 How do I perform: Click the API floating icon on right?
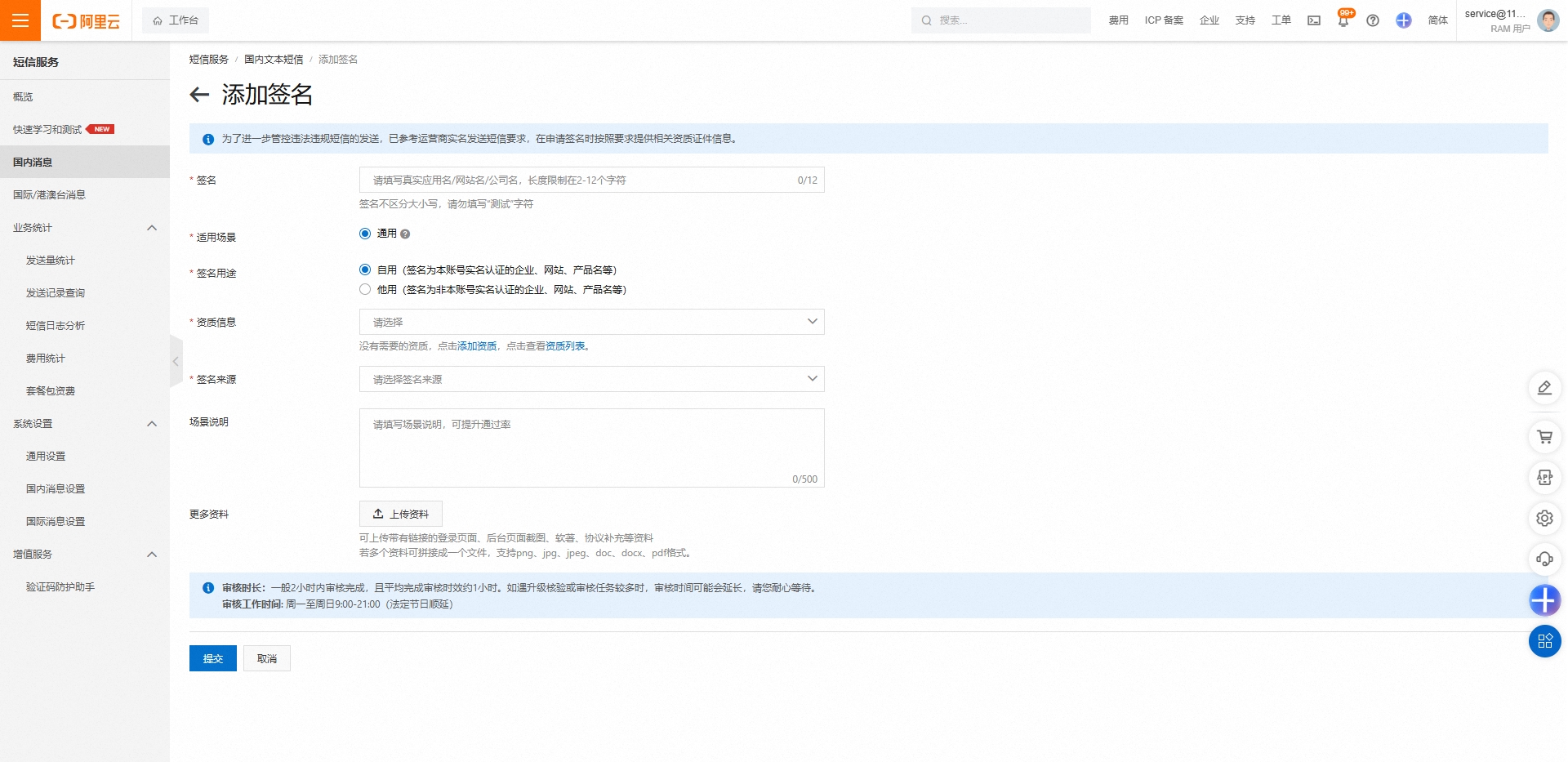(x=1544, y=478)
